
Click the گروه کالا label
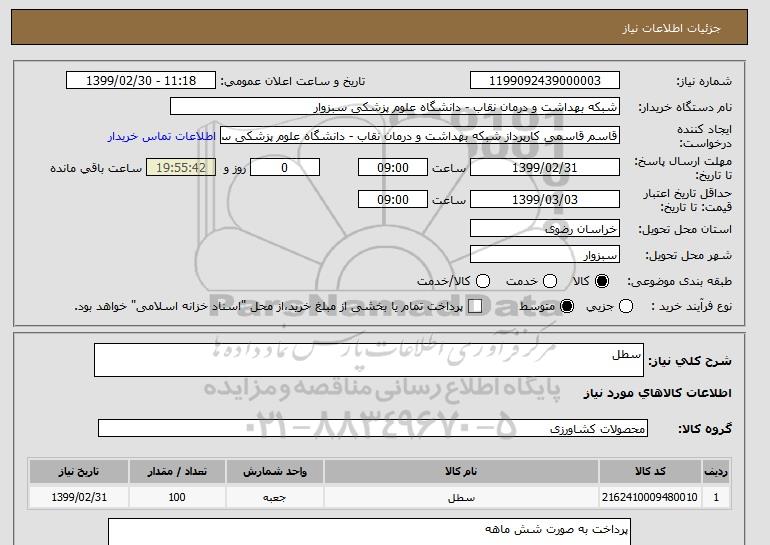tap(705, 429)
